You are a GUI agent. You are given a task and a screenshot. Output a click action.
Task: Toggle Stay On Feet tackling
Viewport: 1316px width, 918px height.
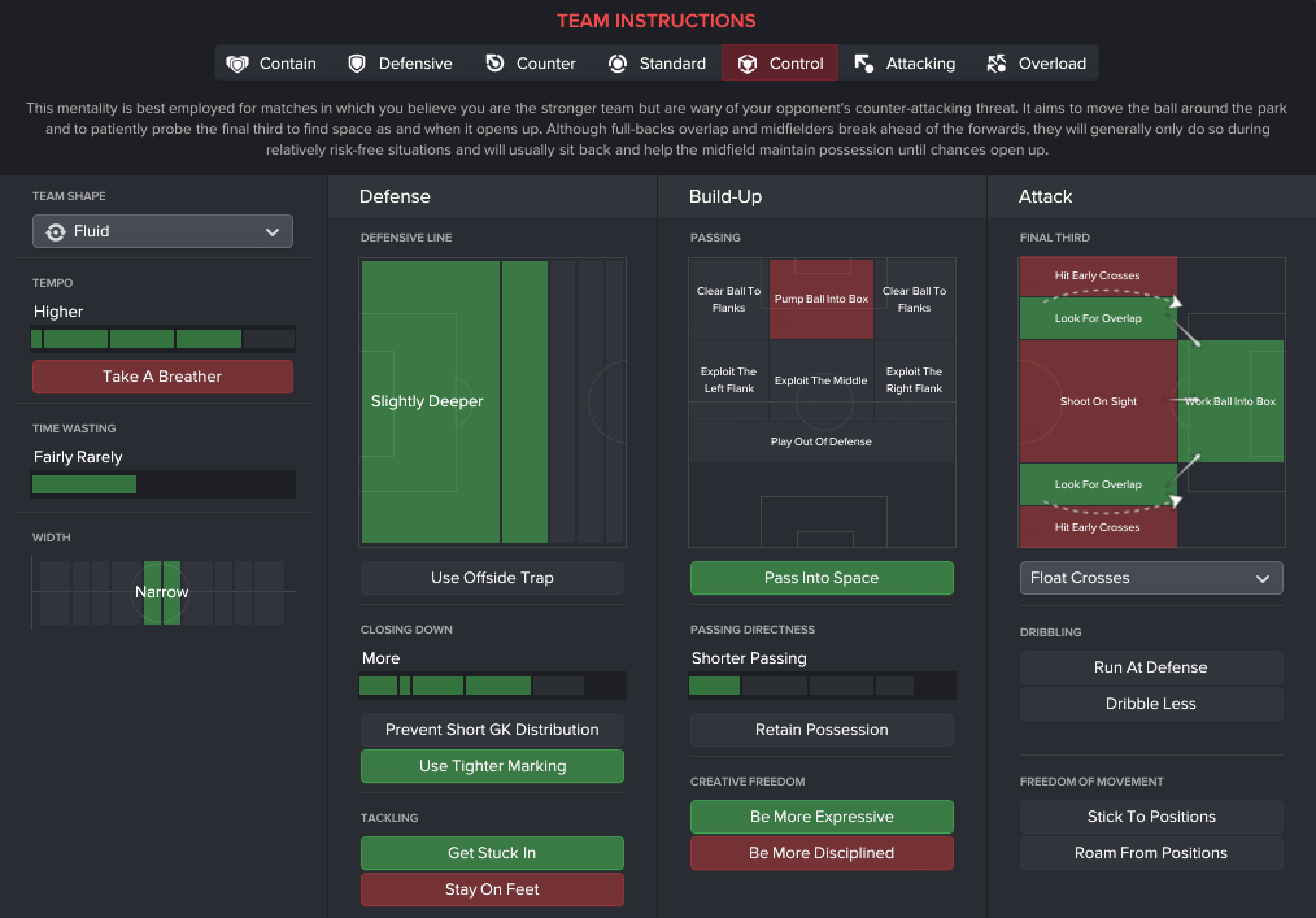tap(493, 889)
